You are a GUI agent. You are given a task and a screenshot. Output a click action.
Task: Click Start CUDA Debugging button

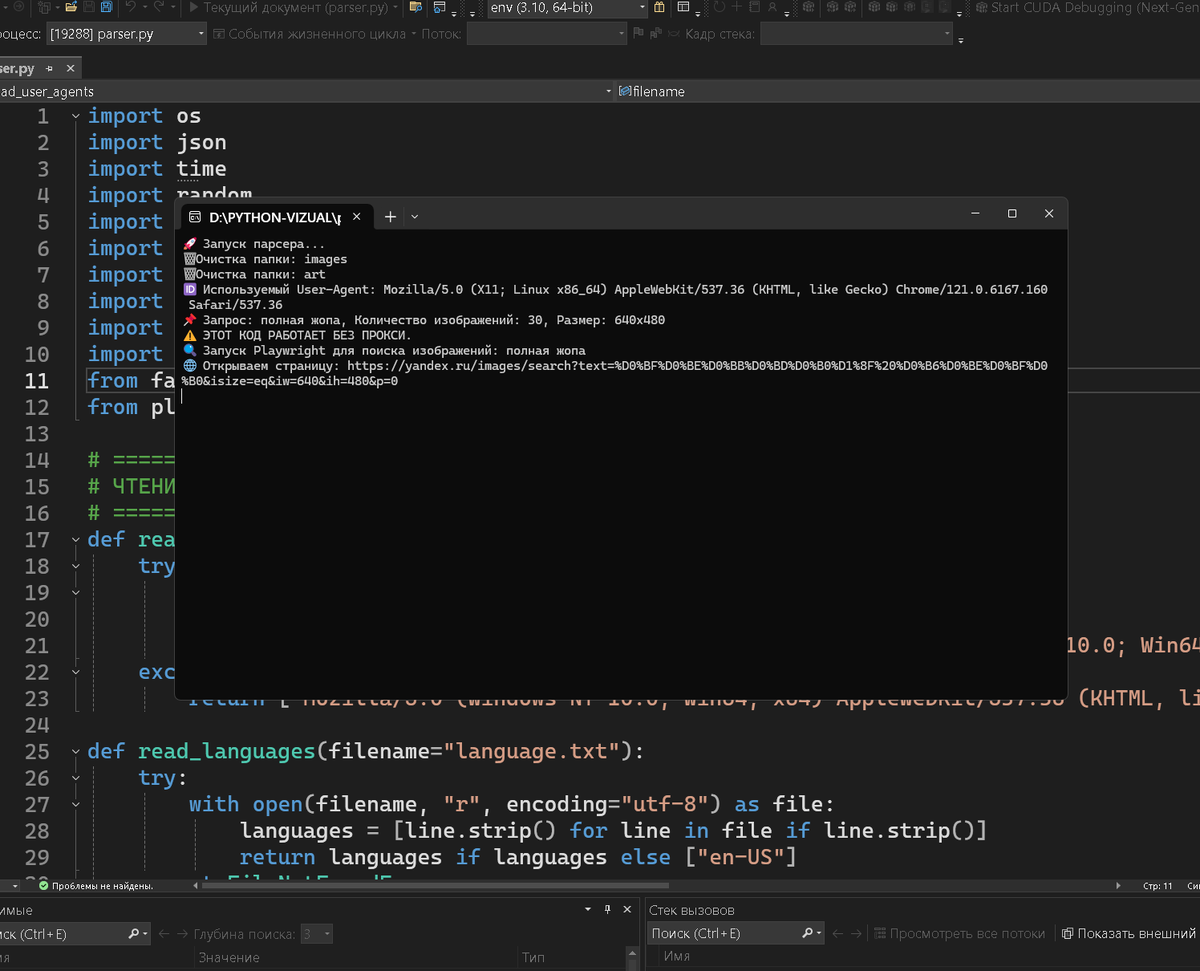tap(1077, 8)
